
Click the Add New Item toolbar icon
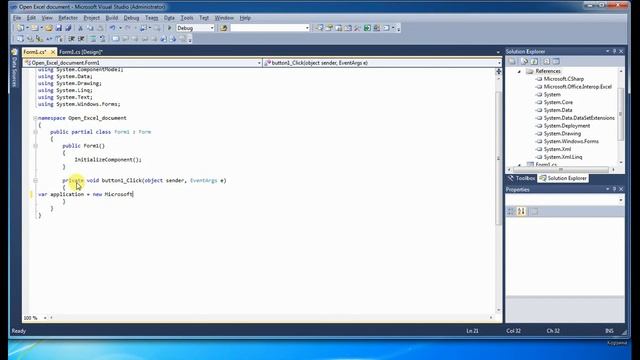point(35,28)
